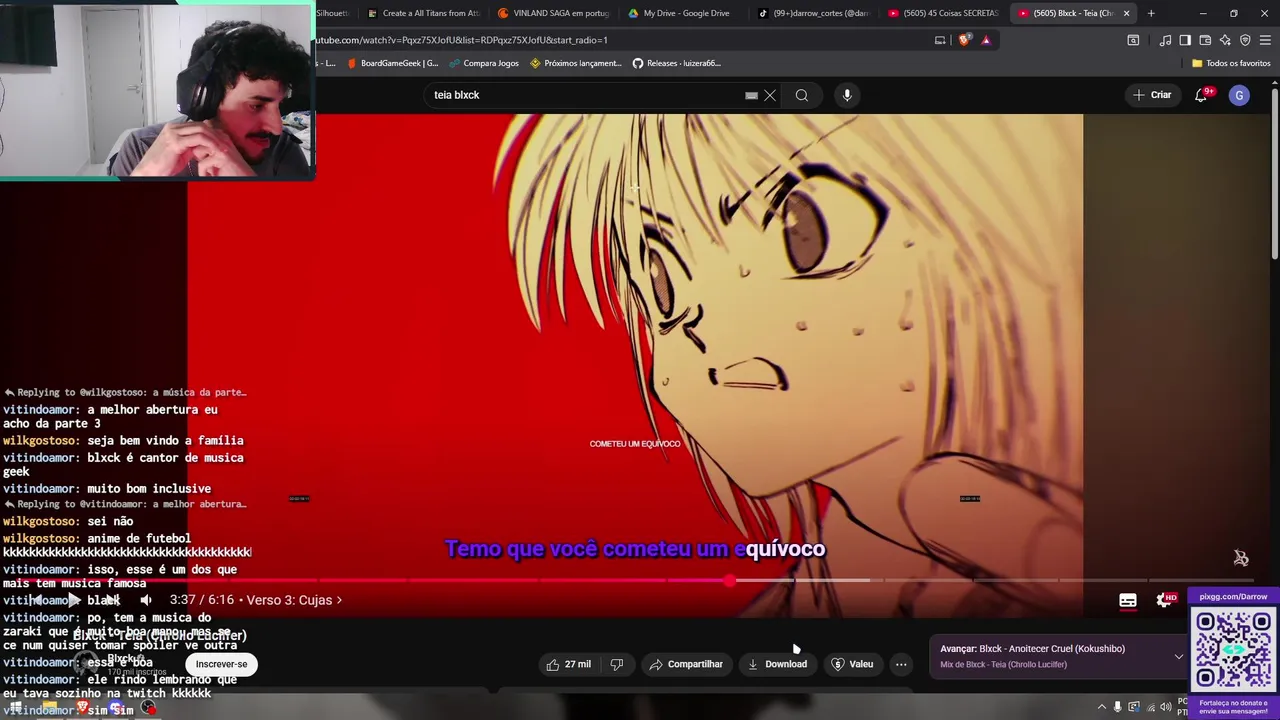This screenshot has height=720, width=1280.
Task: Switch to VINLAND SAGA em português tab
Action: [553, 13]
